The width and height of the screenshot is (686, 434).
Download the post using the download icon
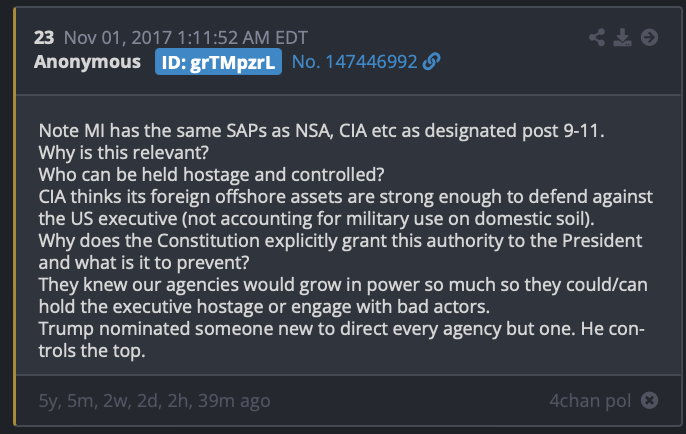(622, 37)
